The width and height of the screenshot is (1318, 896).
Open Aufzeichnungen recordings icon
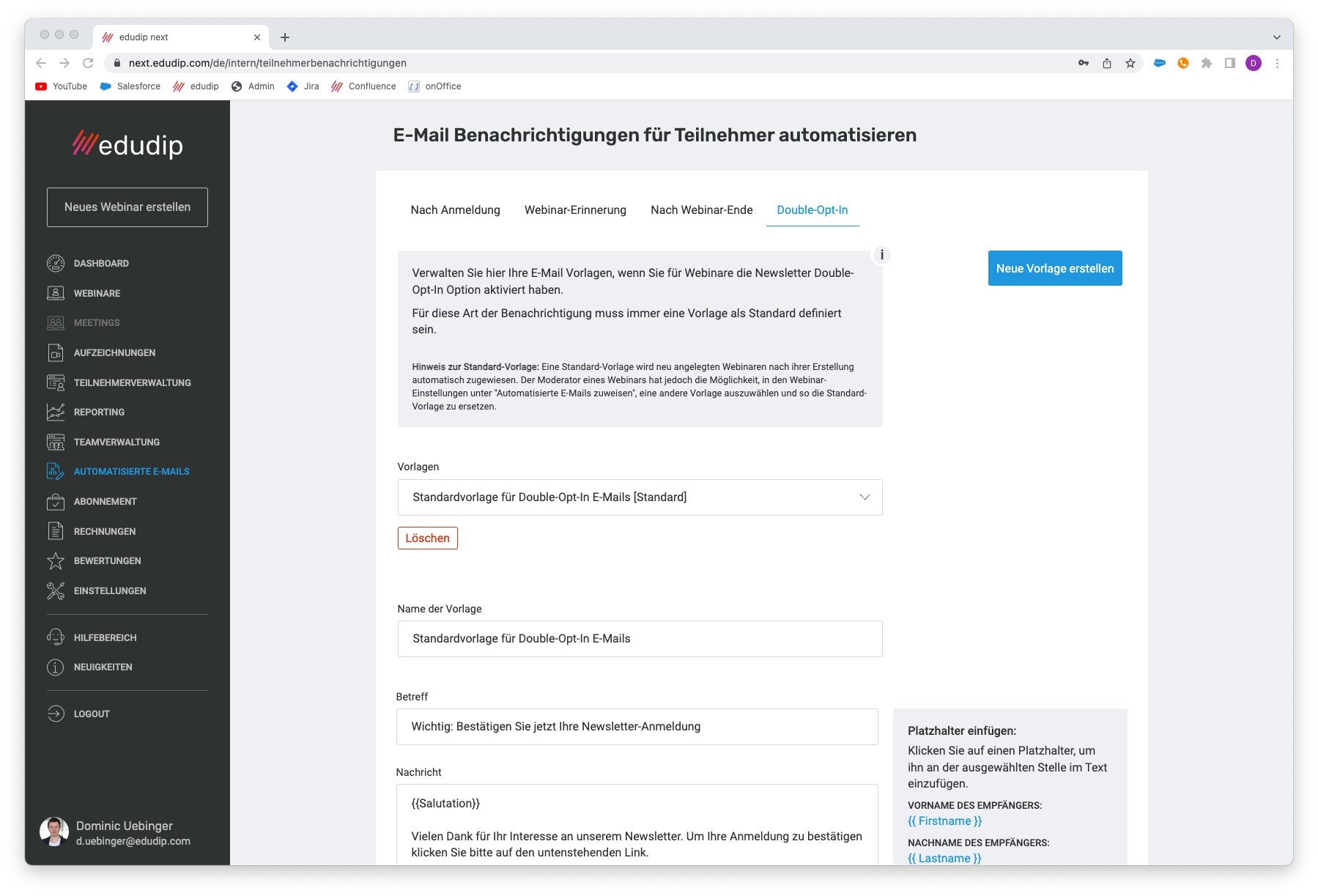pyautogui.click(x=56, y=352)
